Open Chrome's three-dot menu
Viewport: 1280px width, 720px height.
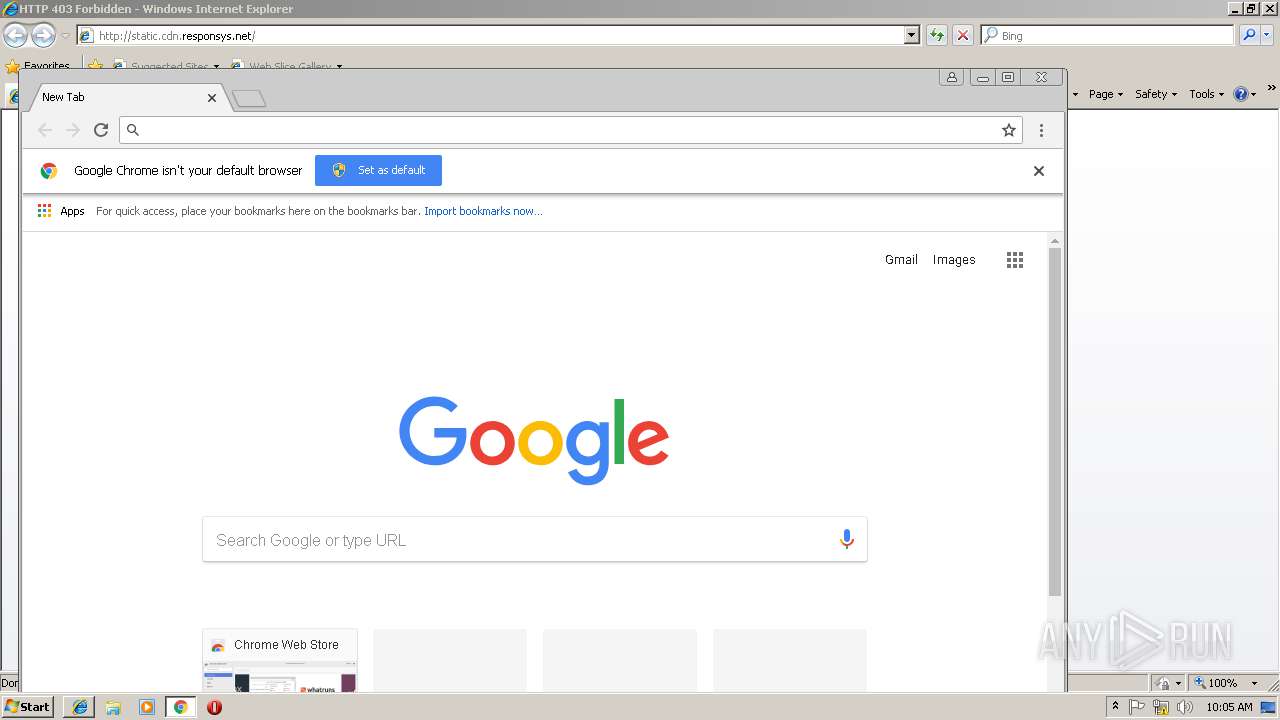tap(1041, 130)
